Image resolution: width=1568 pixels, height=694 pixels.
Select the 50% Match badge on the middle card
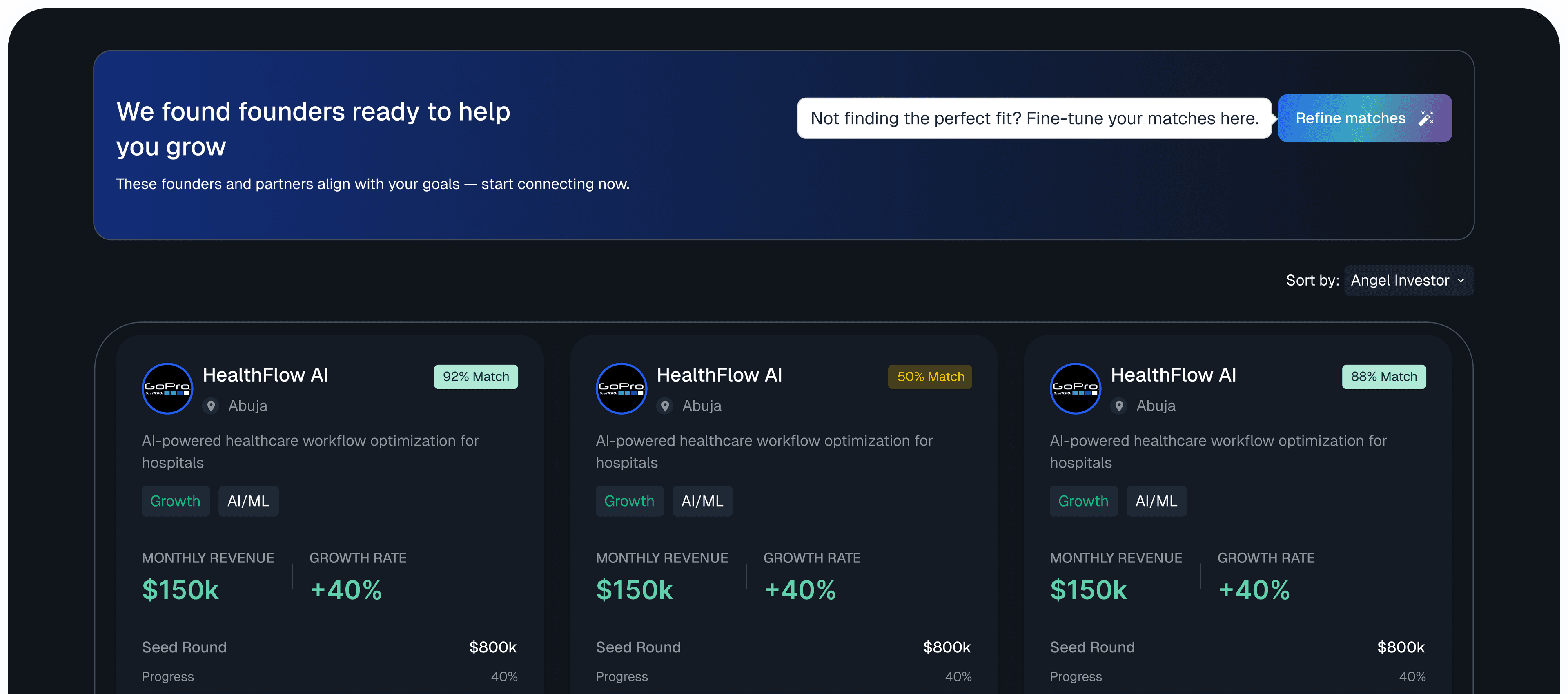(929, 376)
